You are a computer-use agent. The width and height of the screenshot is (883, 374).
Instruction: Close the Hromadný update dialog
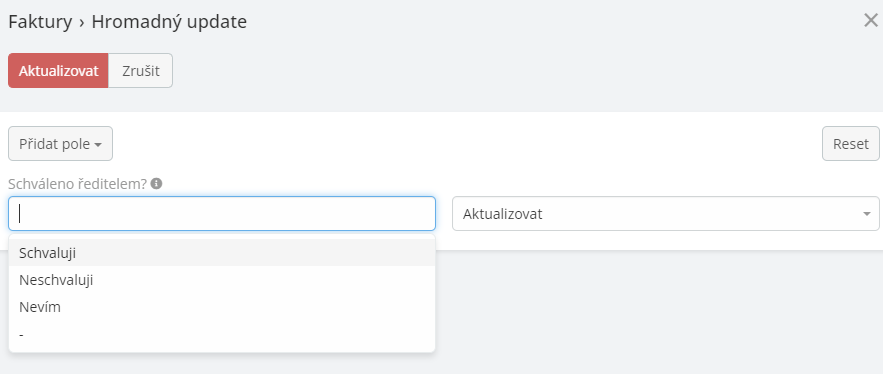pos(871,20)
